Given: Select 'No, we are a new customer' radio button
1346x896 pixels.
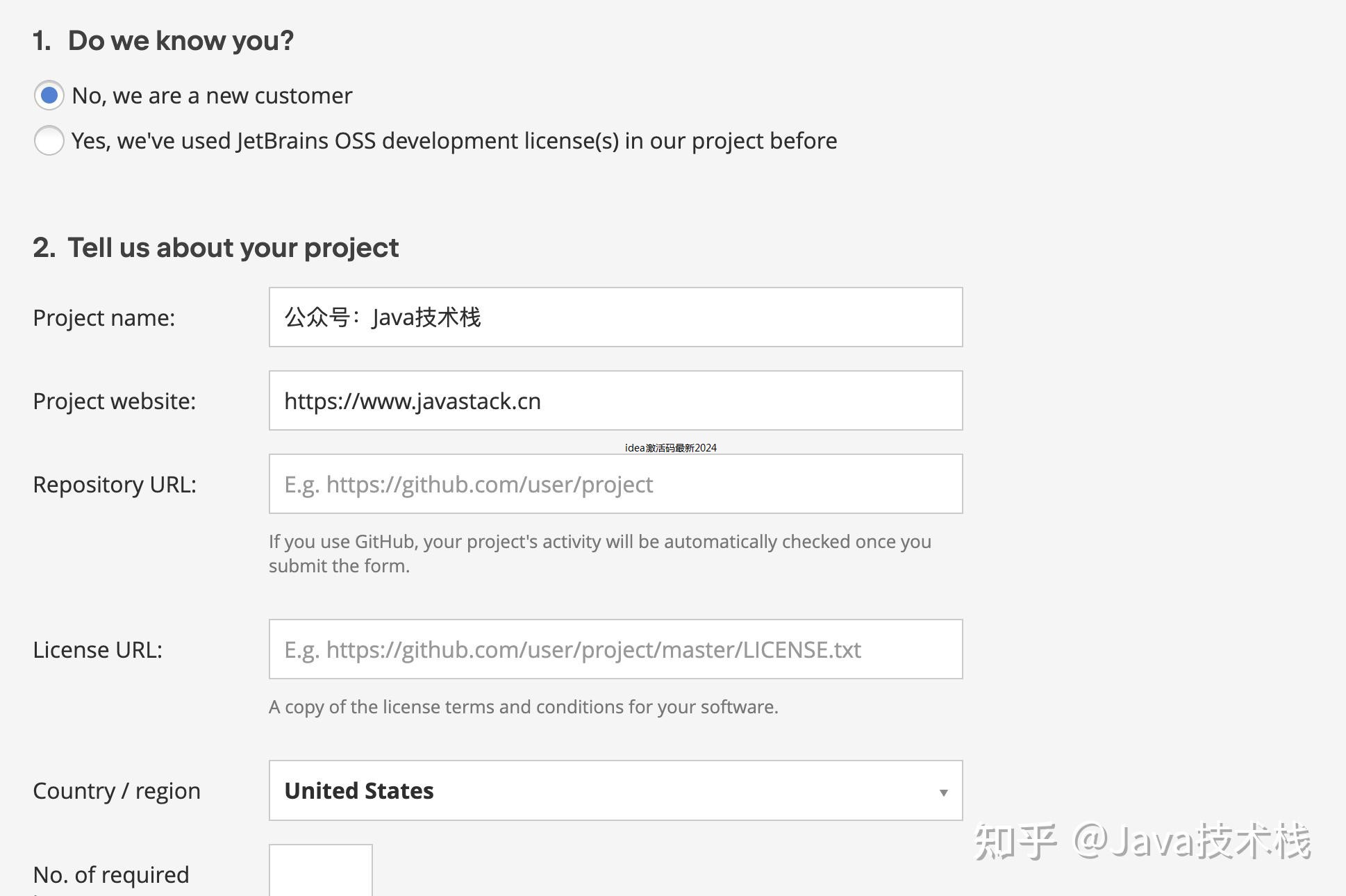Looking at the screenshot, I should pyautogui.click(x=49, y=96).
